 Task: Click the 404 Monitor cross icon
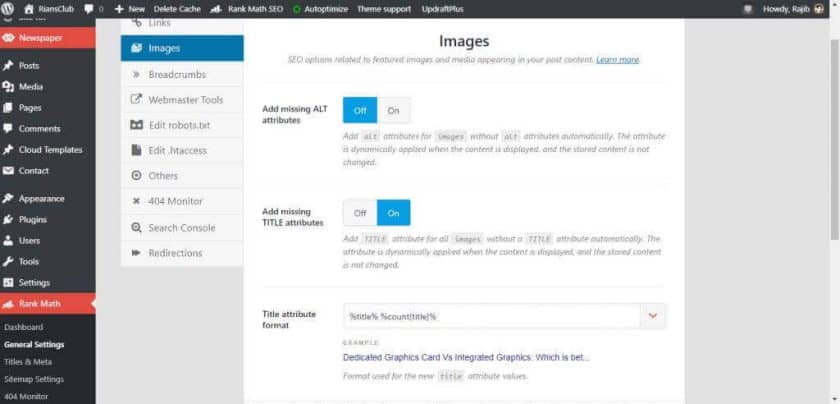pyautogui.click(x=137, y=201)
